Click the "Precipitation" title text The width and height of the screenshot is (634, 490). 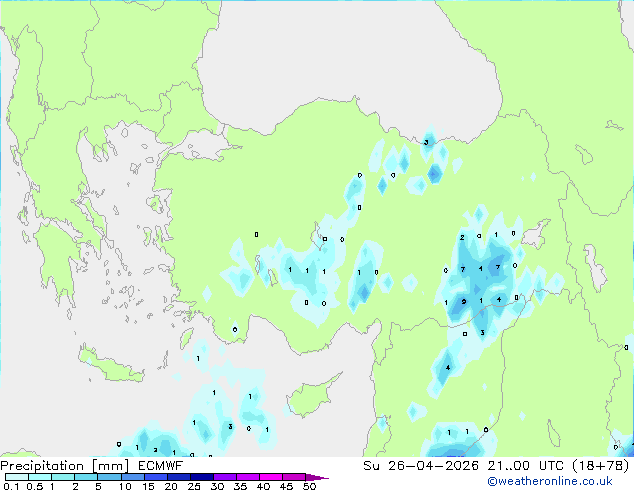(42, 466)
